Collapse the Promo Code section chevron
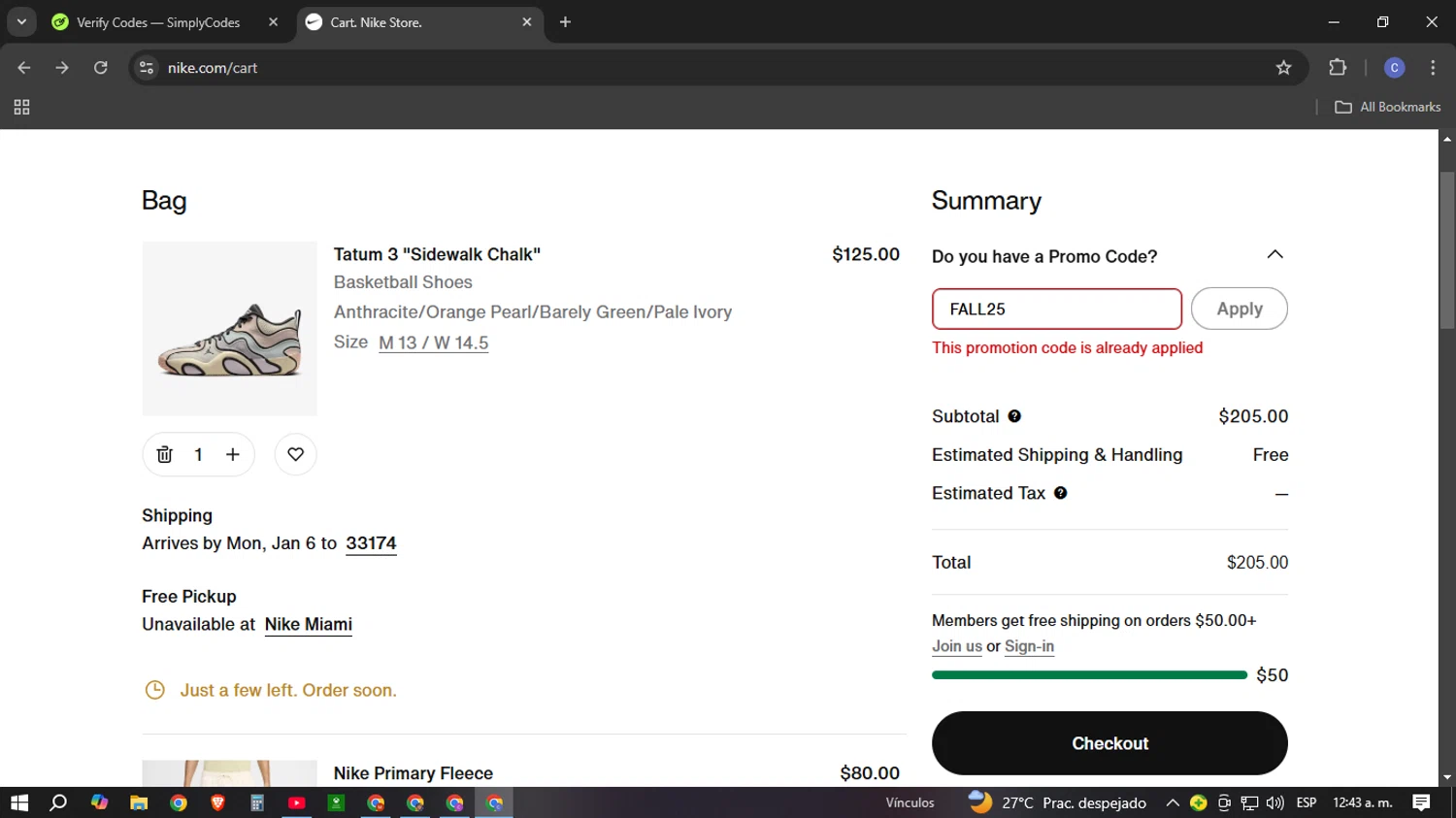The width and height of the screenshot is (1456, 818). pos(1274,255)
